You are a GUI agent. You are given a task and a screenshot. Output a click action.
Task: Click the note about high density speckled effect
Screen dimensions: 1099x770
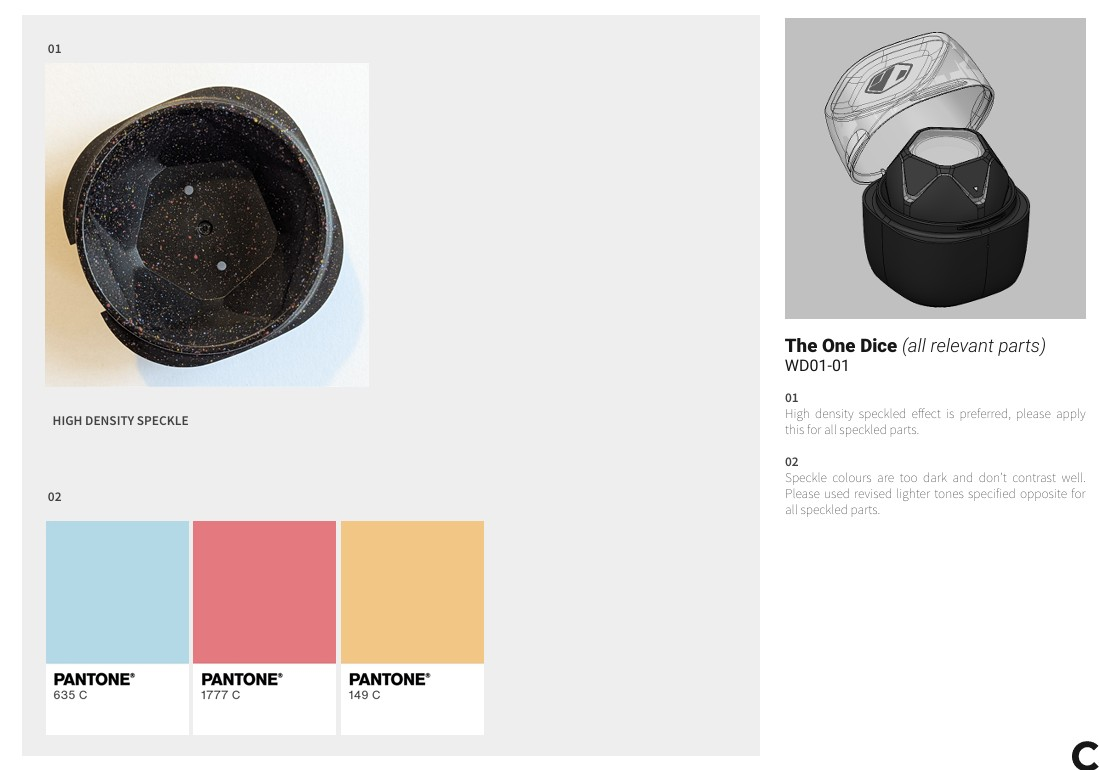(x=935, y=422)
